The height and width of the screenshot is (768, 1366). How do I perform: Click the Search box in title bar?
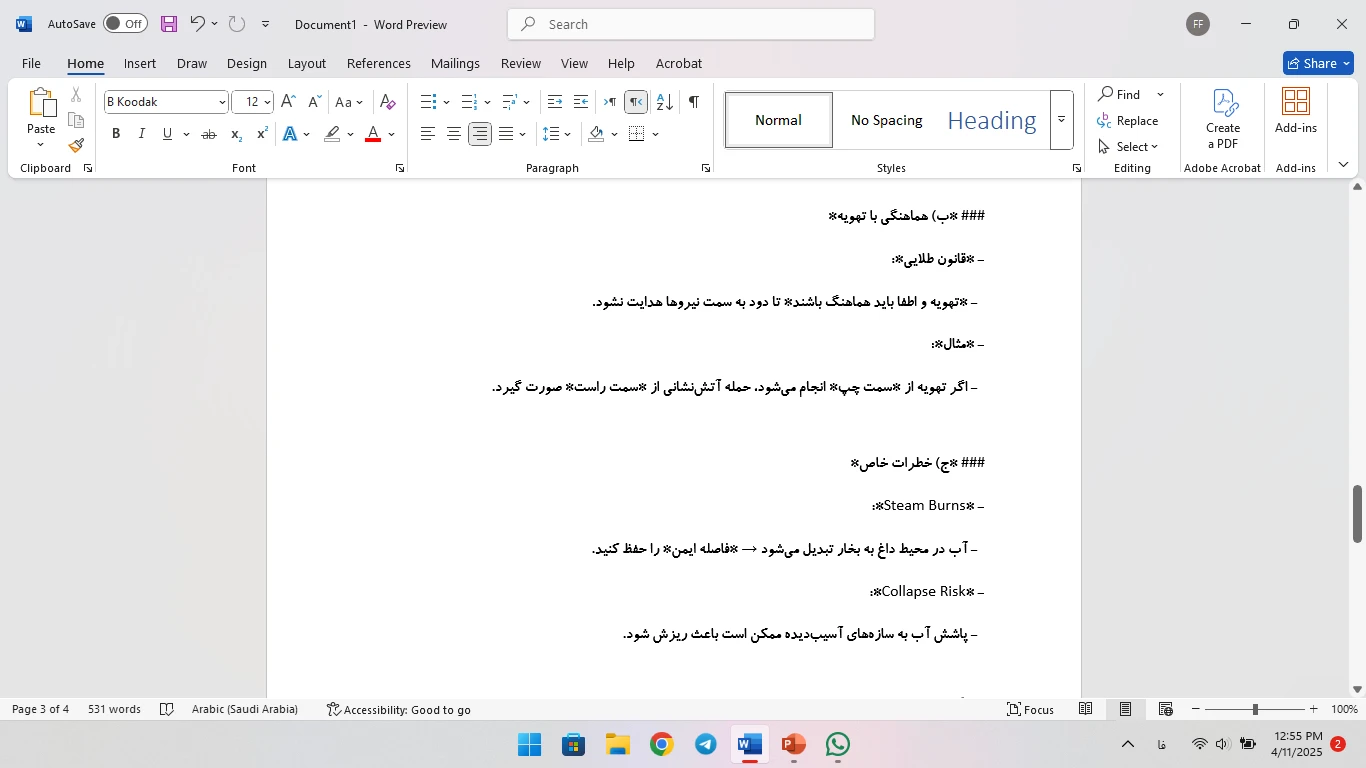[x=690, y=24]
